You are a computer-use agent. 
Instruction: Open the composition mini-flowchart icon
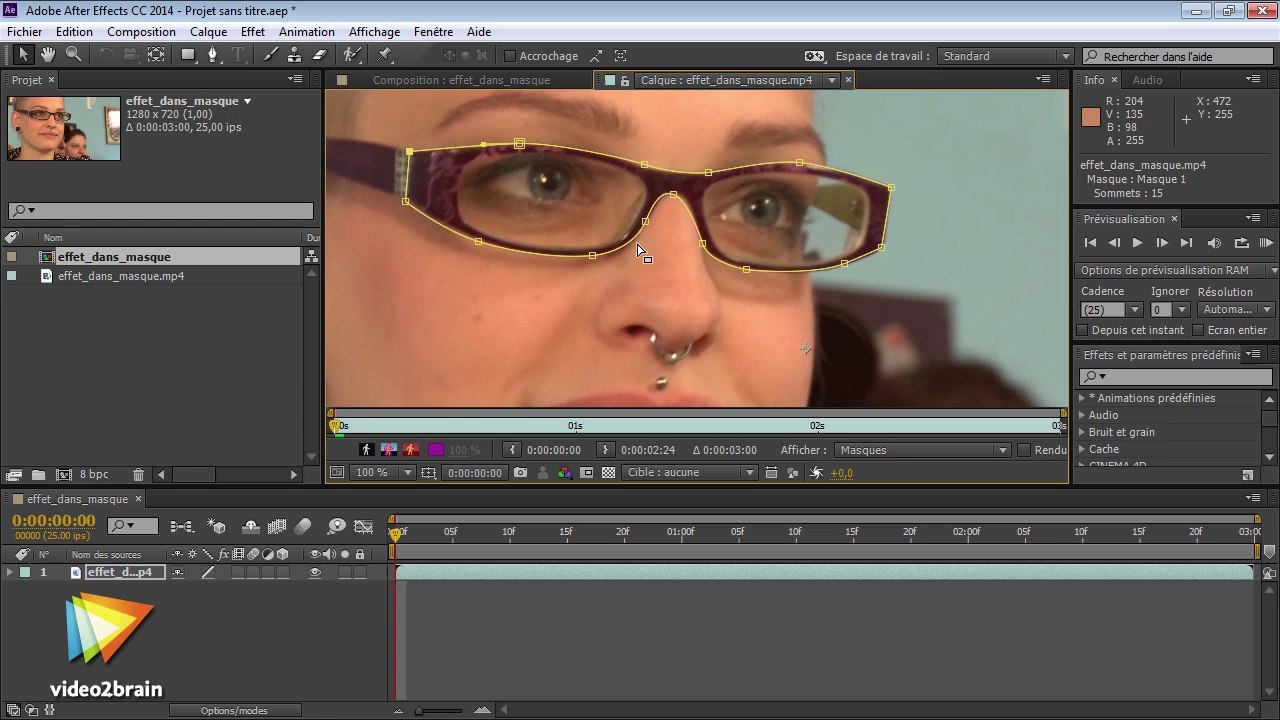coord(182,526)
